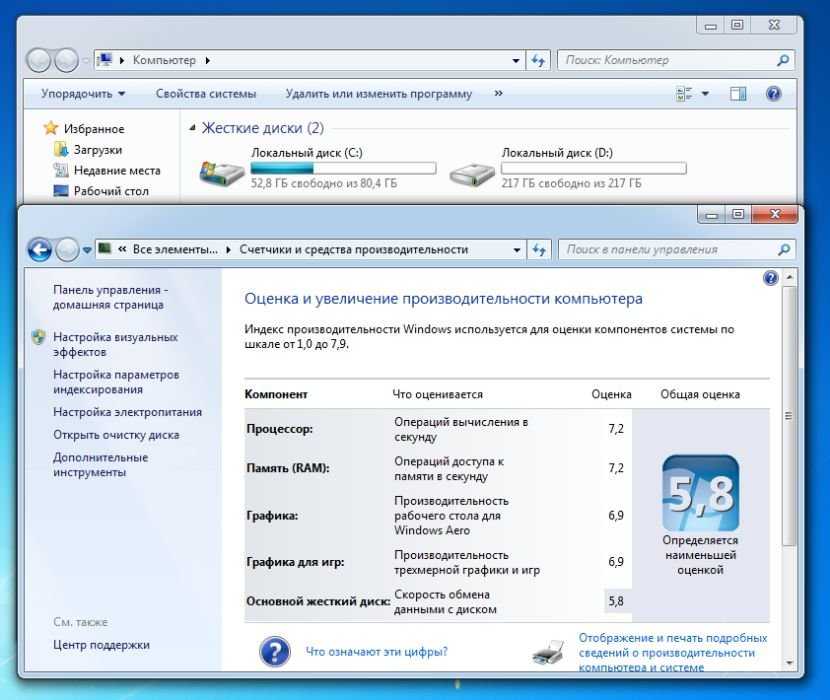
Task: Expand the arrow after the Компьютер breadcrumb
Action: tap(208, 60)
